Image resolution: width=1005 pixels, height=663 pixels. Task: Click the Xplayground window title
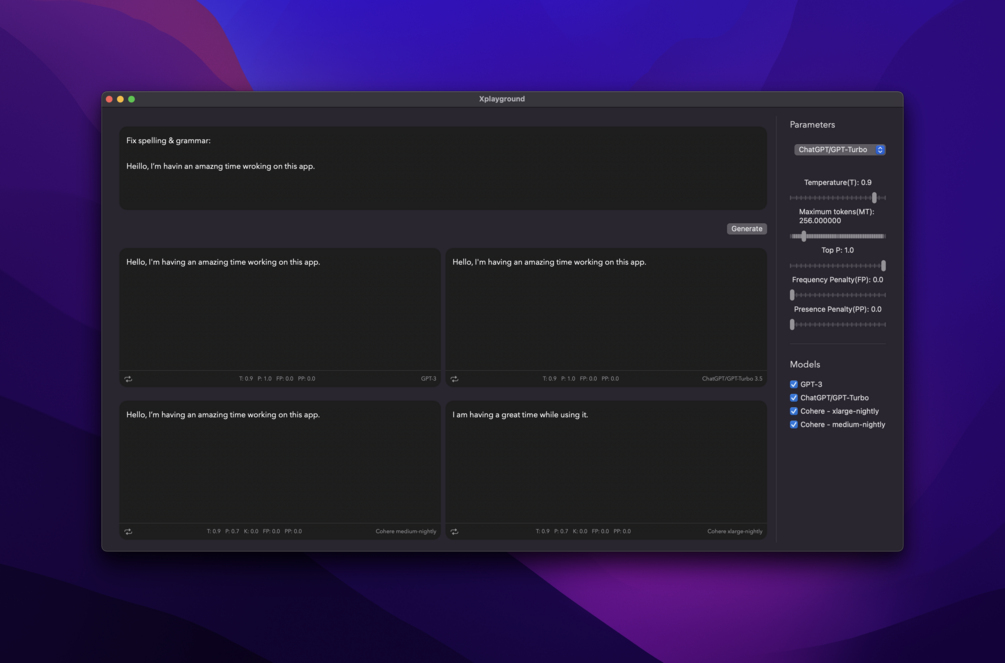[502, 99]
